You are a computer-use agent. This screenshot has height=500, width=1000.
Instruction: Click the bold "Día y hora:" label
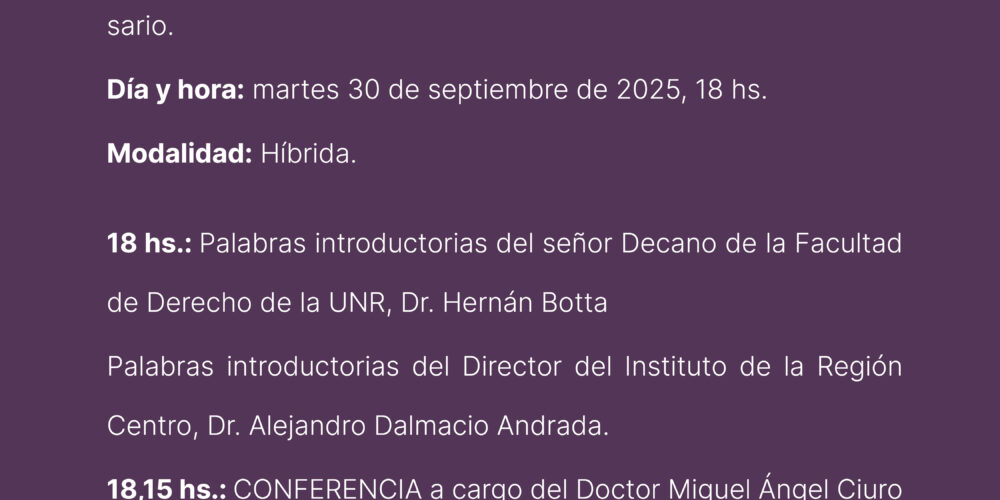point(175,91)
